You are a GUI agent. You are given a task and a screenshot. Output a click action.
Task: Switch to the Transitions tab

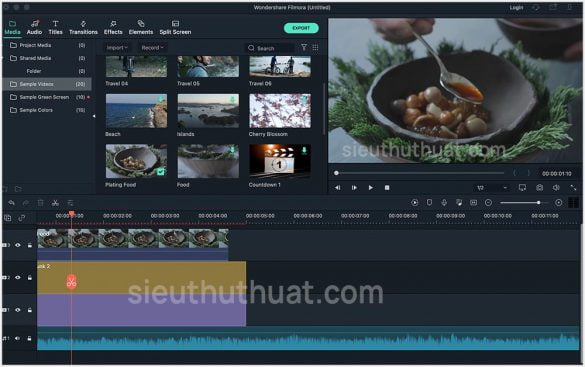click(x=83, y=28)
